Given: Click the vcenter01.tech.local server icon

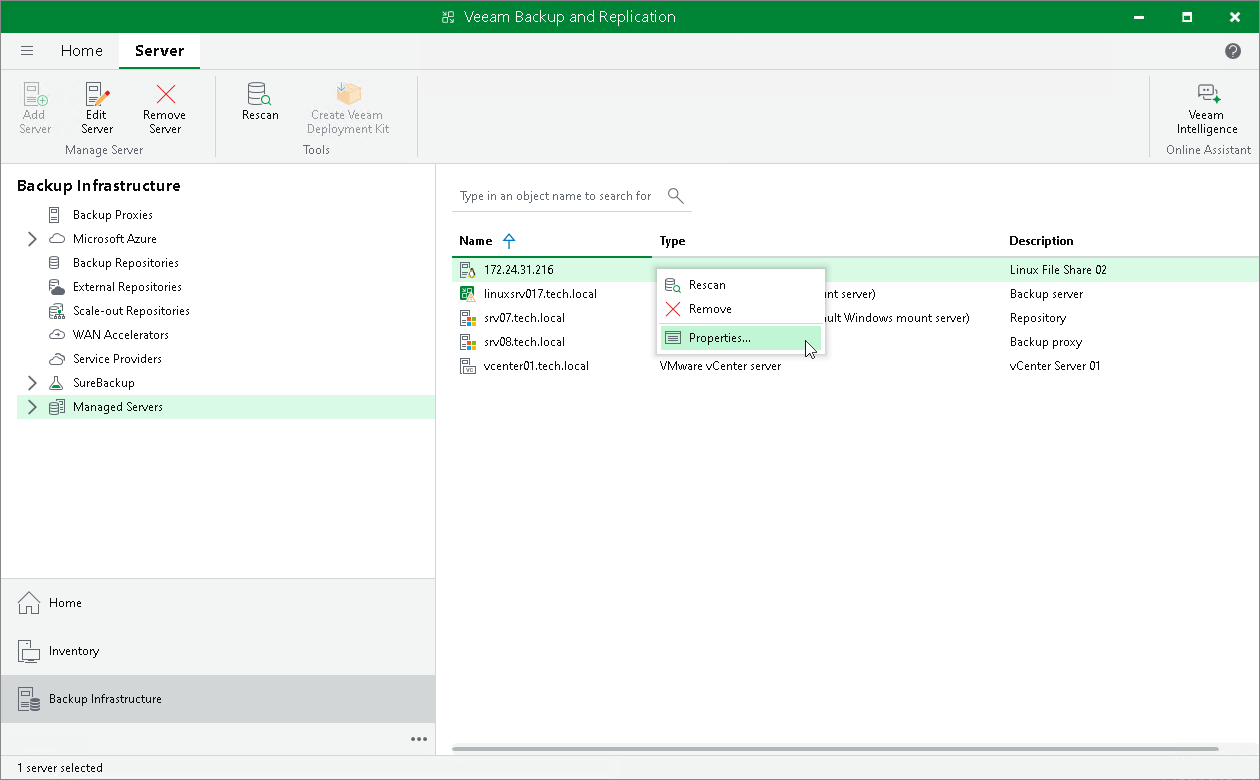Looking at the screenshot, I should point(467,366).
